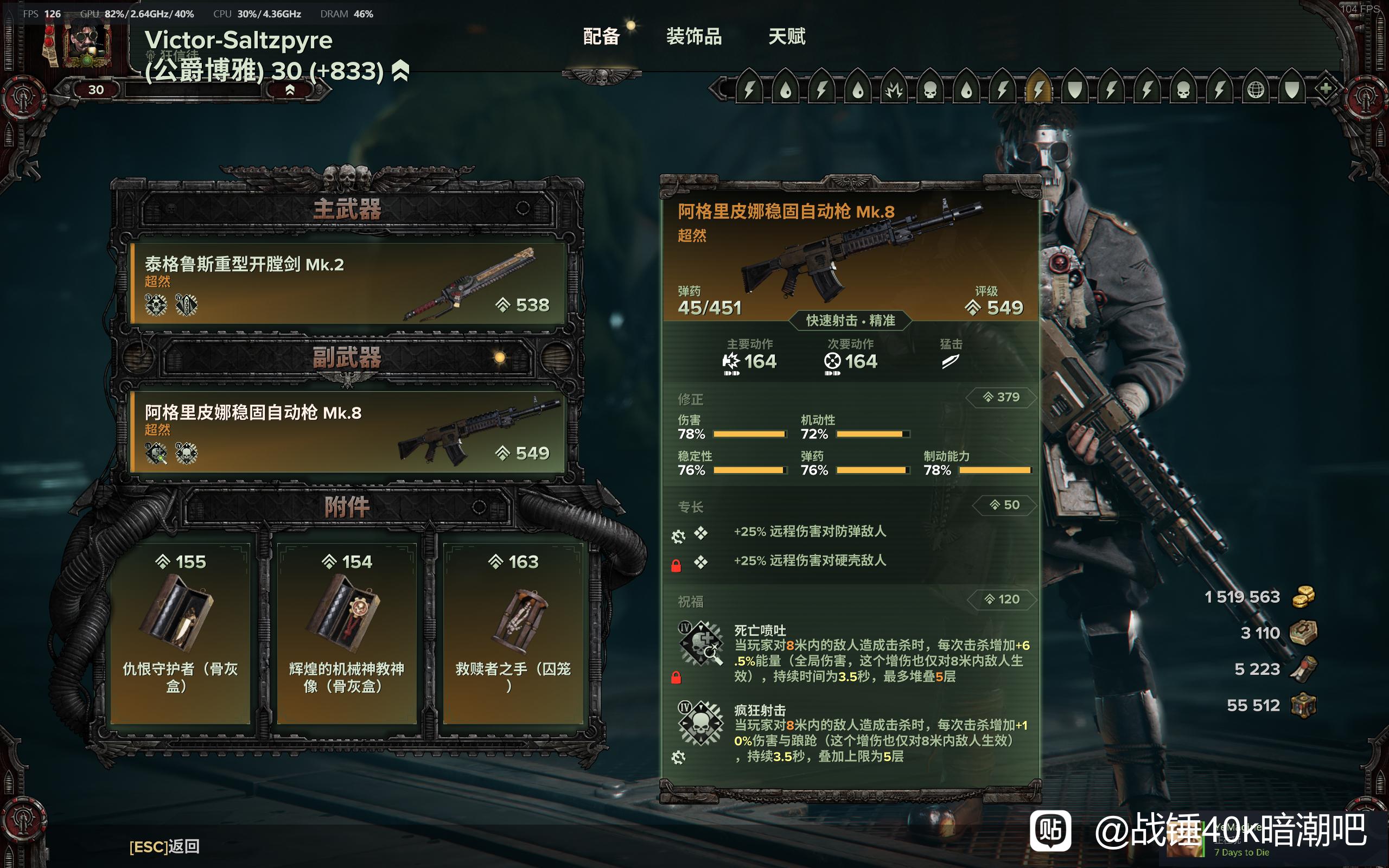Switch to the 天赋 talents tab
This screenshot has width=1389, height=868.
point(787,37)
